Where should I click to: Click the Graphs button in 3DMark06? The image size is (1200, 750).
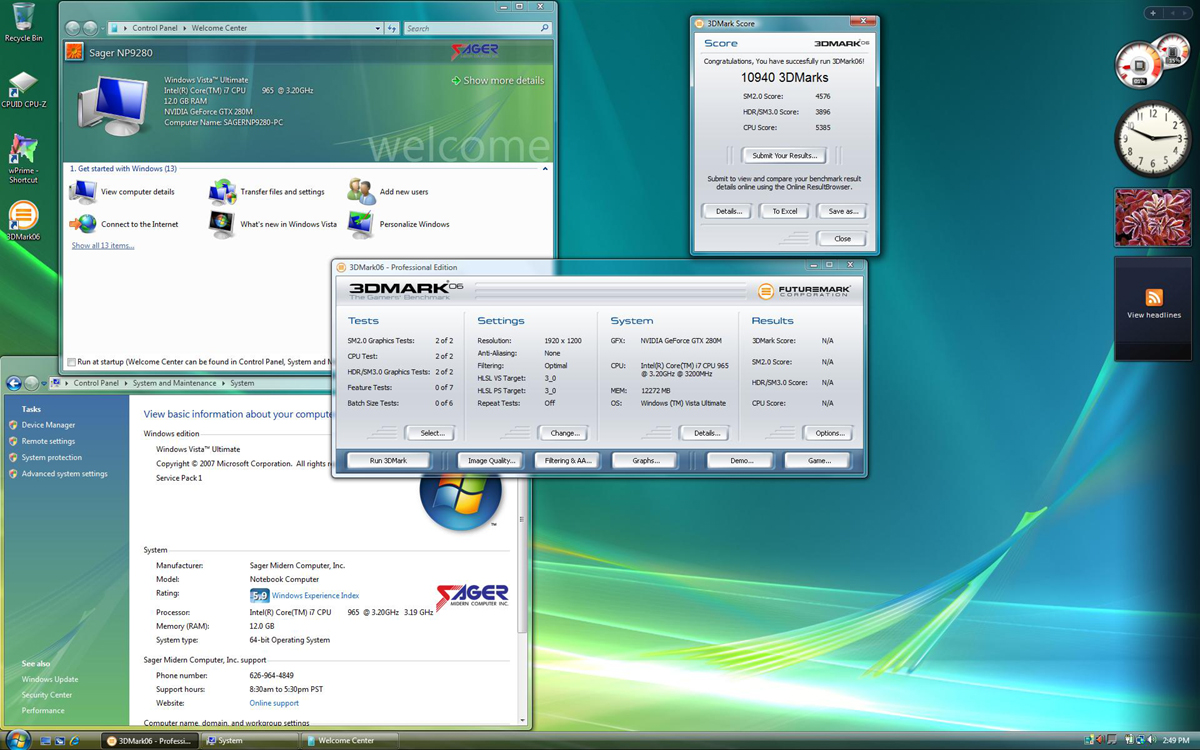pos(645,460)
